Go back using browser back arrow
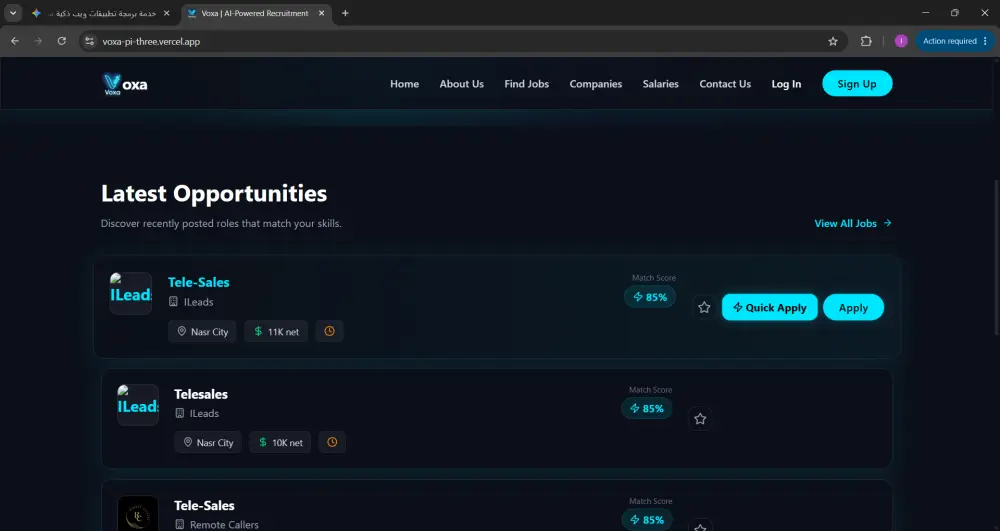 (x=15, y=41)
